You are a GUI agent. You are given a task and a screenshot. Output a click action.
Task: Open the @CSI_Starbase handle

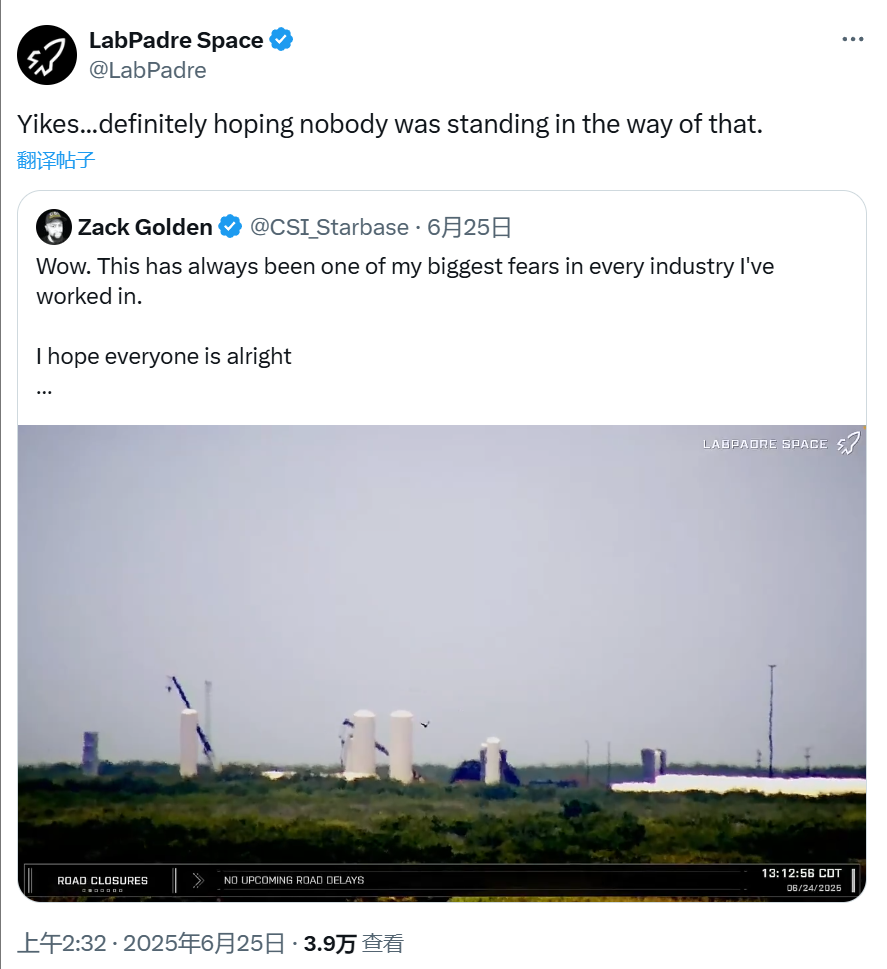pos(329,227)
